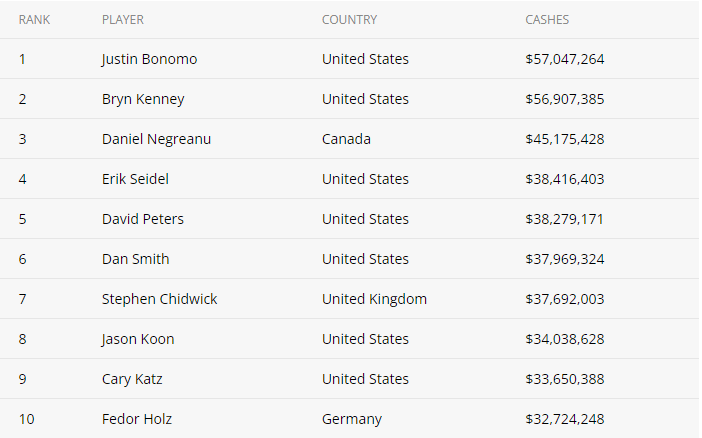702x438 pixels.
Task: Click the $57,047,264 cashes value
Action: coord(565,59)
